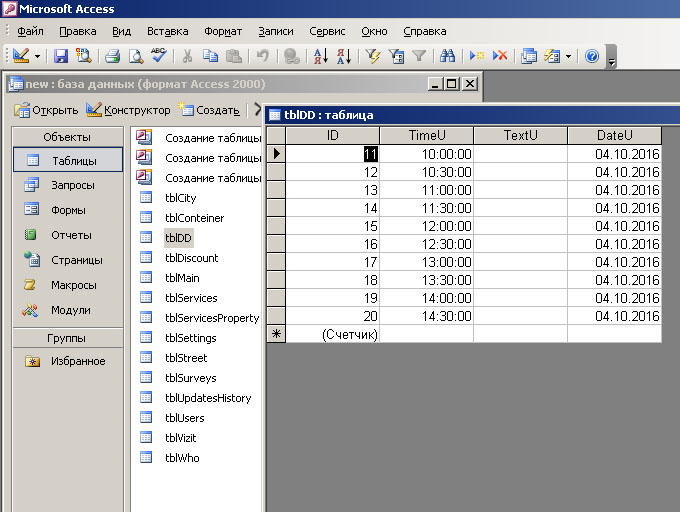Click the TextU cell of record 15
Image resolution: width=680 pixels, height=512 pixels.
[x=520, y=226]
